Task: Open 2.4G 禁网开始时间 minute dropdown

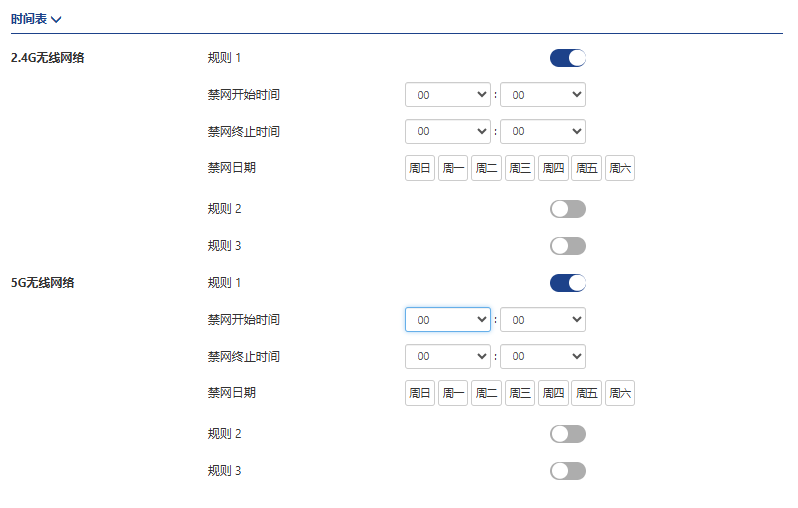Action: [x=542, y=95]
